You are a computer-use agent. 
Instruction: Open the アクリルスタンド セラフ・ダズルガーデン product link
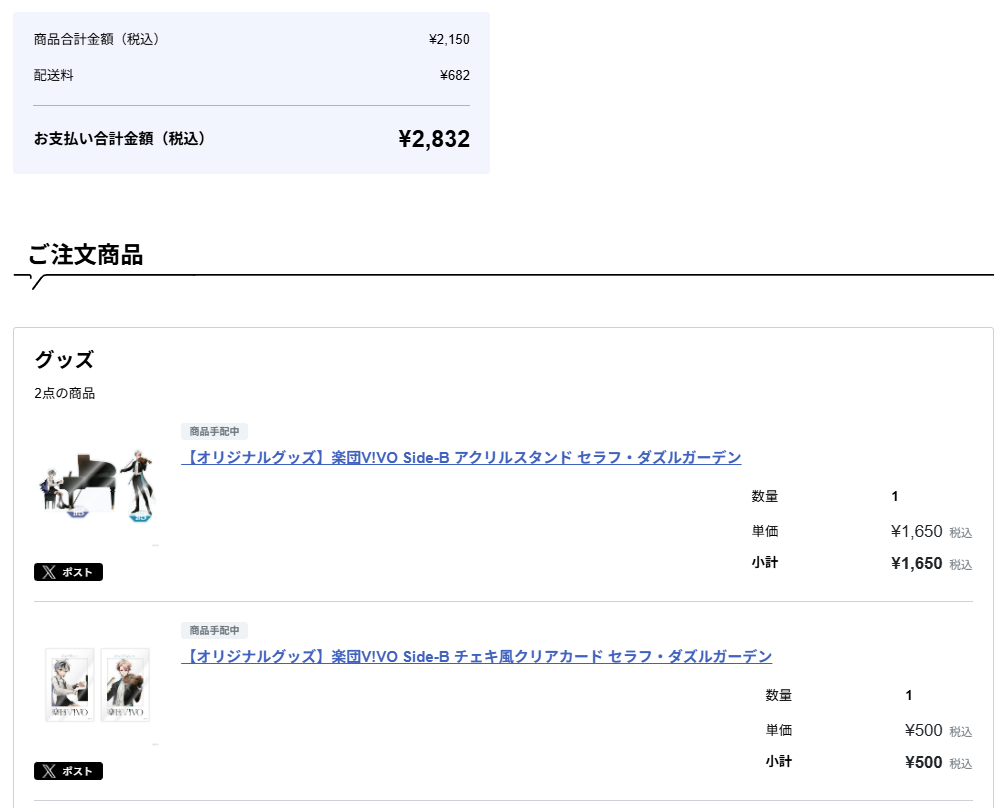(x=461, y=458)
